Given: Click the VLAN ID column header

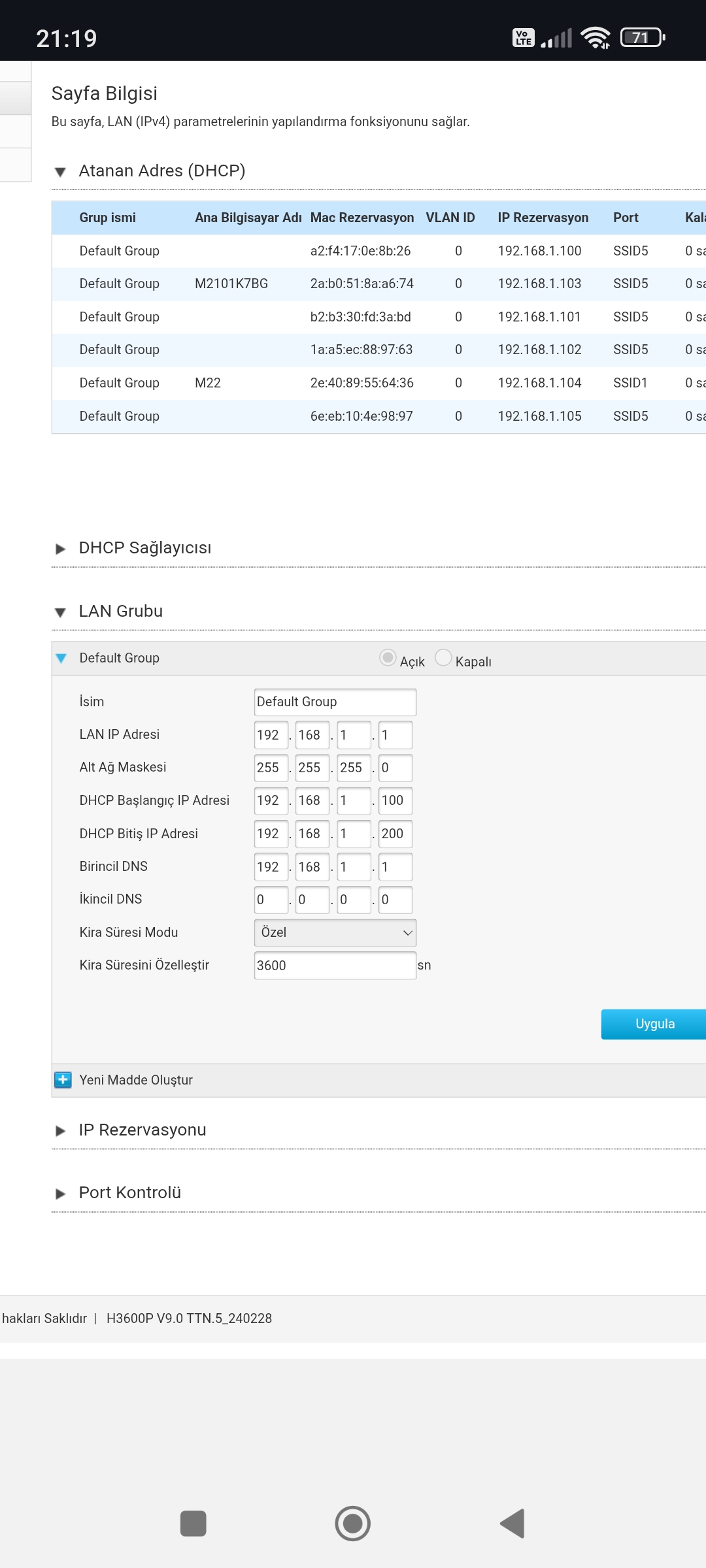Looking at the screenshot, I should click(450, 218).
